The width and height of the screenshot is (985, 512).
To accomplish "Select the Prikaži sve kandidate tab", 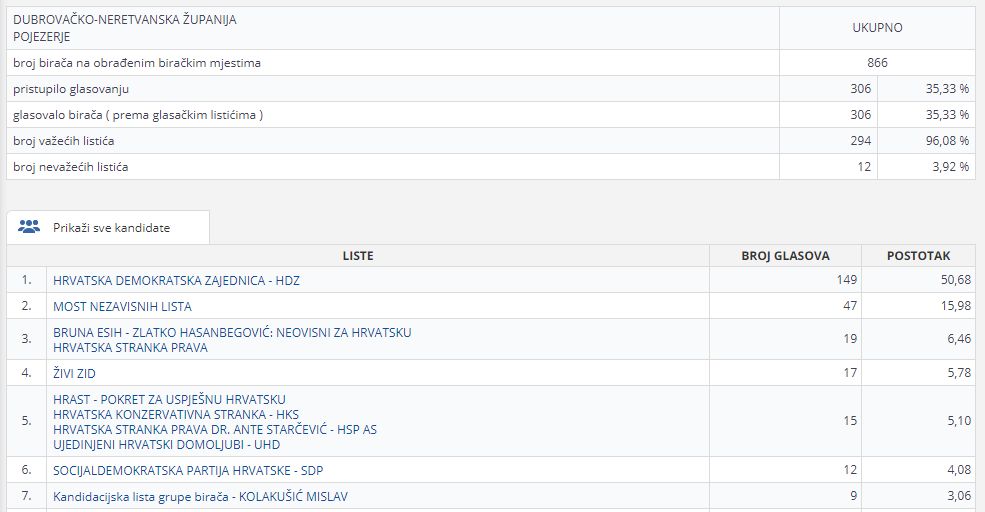I will coord(110,227).
